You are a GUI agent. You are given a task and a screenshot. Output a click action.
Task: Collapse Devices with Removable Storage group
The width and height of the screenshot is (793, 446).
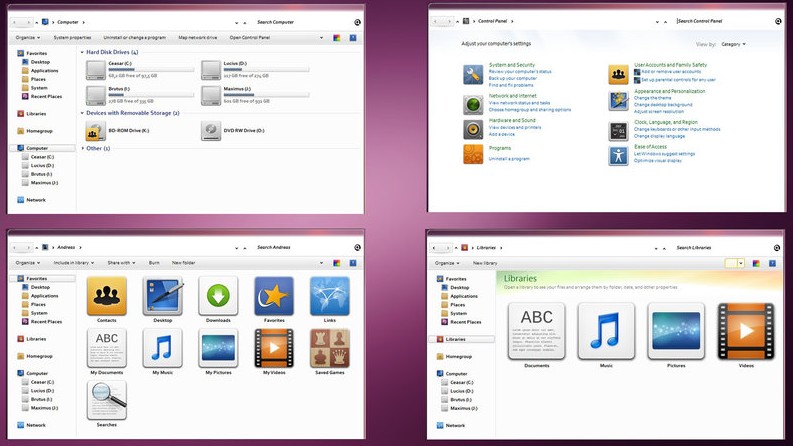[x=82, y=113]
